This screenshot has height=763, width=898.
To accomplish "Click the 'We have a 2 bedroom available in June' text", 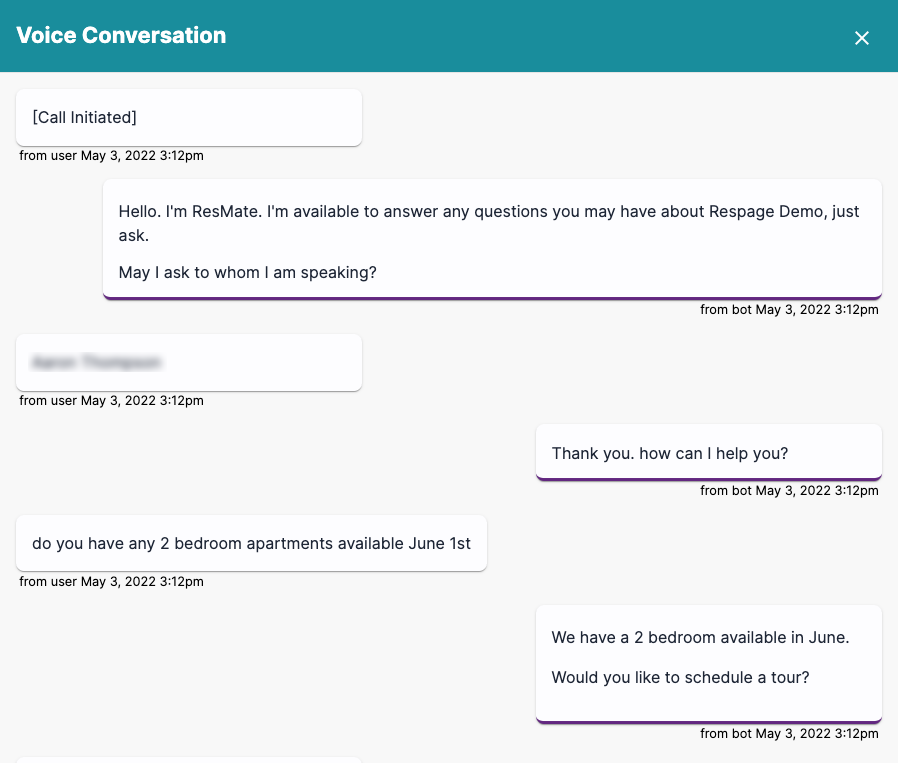I will [x=700, y=637].
